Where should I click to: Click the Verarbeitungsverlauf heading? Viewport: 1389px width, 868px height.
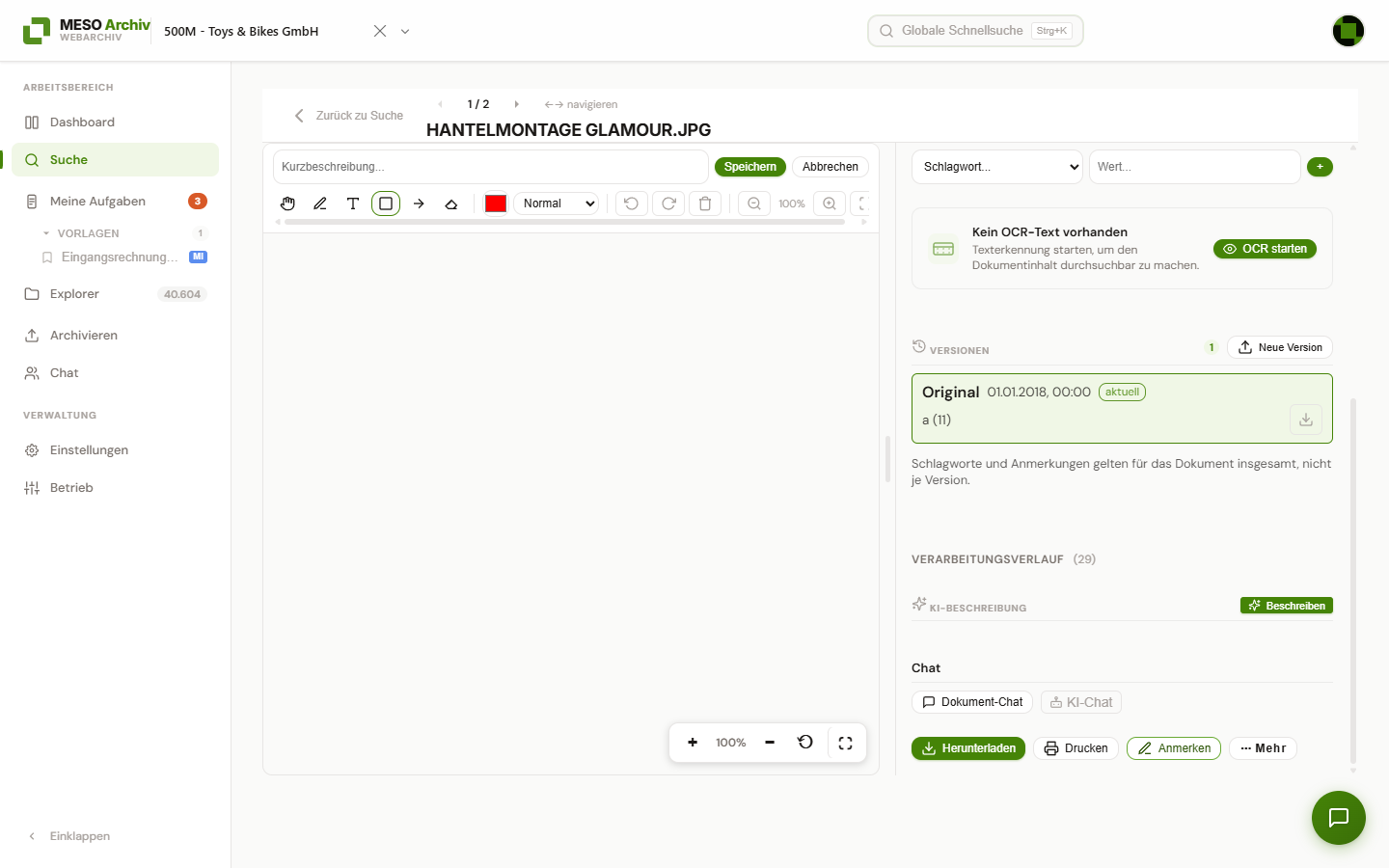988,559
